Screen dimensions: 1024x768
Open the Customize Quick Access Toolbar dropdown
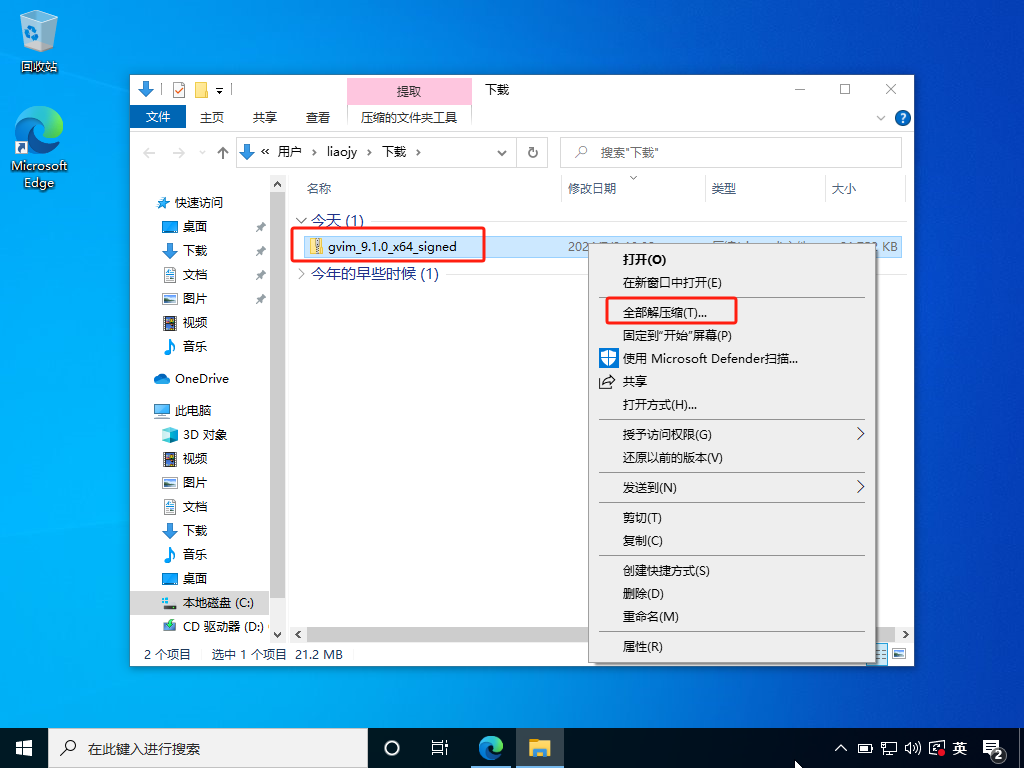(x=219, y=90)
